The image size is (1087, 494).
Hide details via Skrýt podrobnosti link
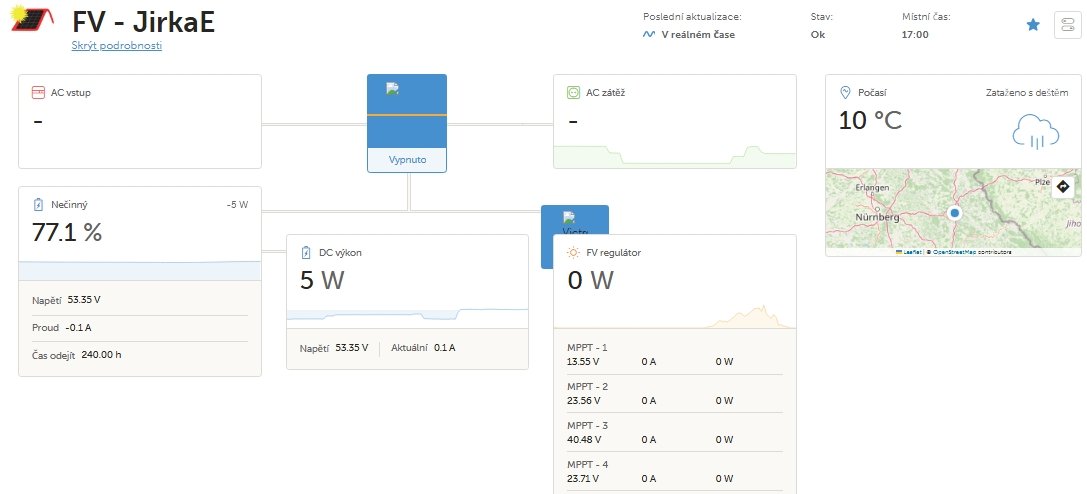(x=116, y=46)
